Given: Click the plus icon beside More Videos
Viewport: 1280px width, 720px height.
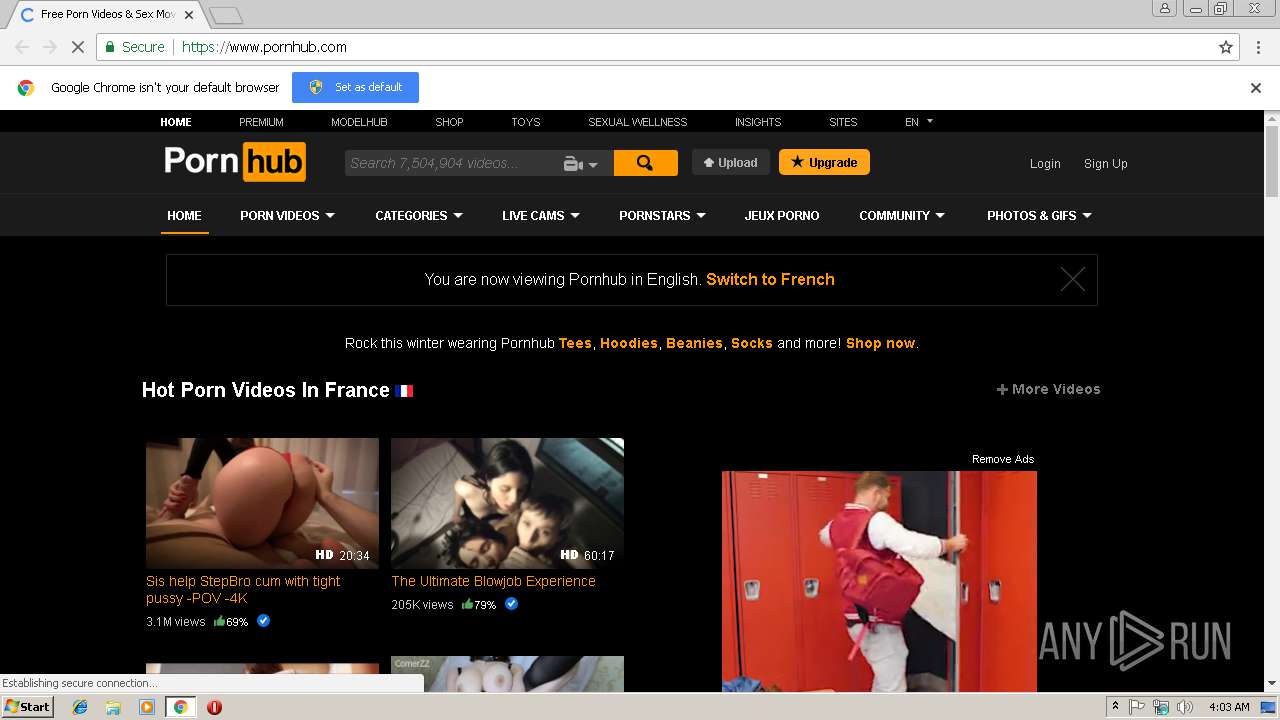Looking at the screenshot, I should 1002,390.
